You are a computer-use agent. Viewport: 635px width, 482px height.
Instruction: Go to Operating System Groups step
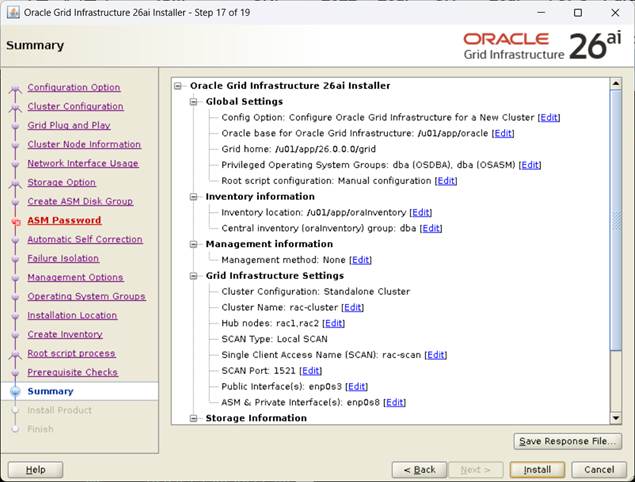[86, 296]
